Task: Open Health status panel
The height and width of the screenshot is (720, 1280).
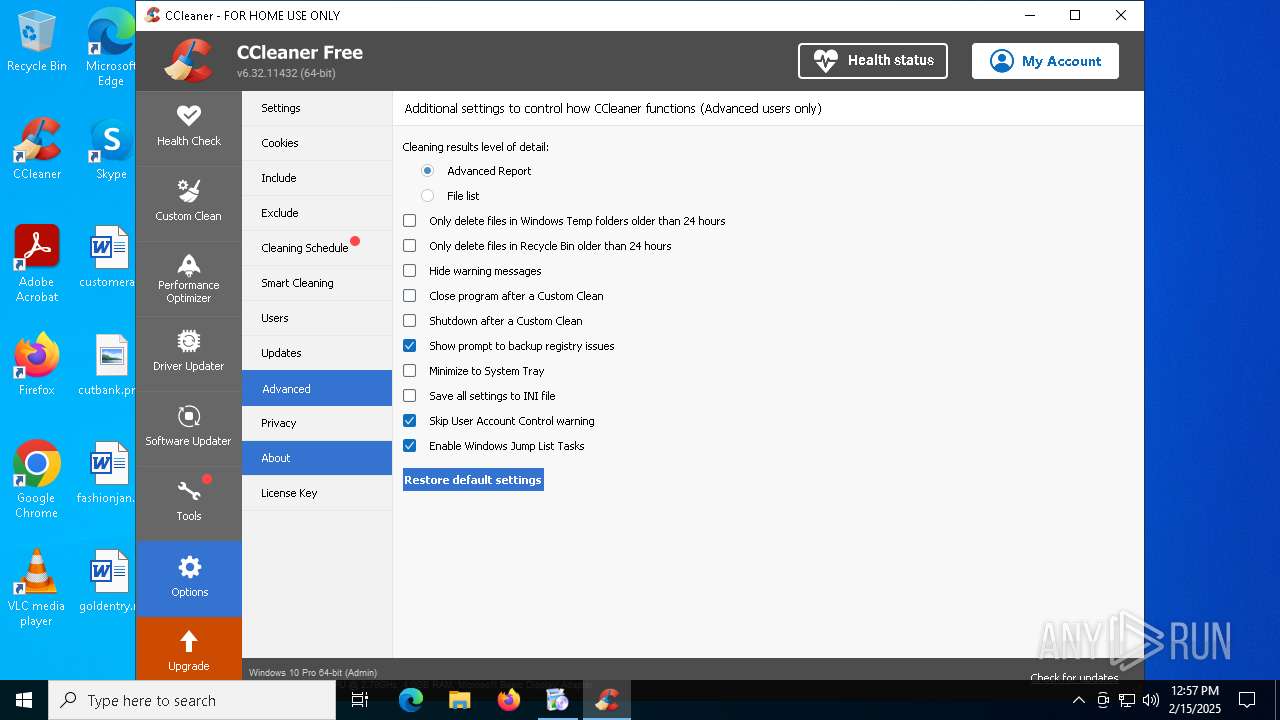Action: [873, 61]
